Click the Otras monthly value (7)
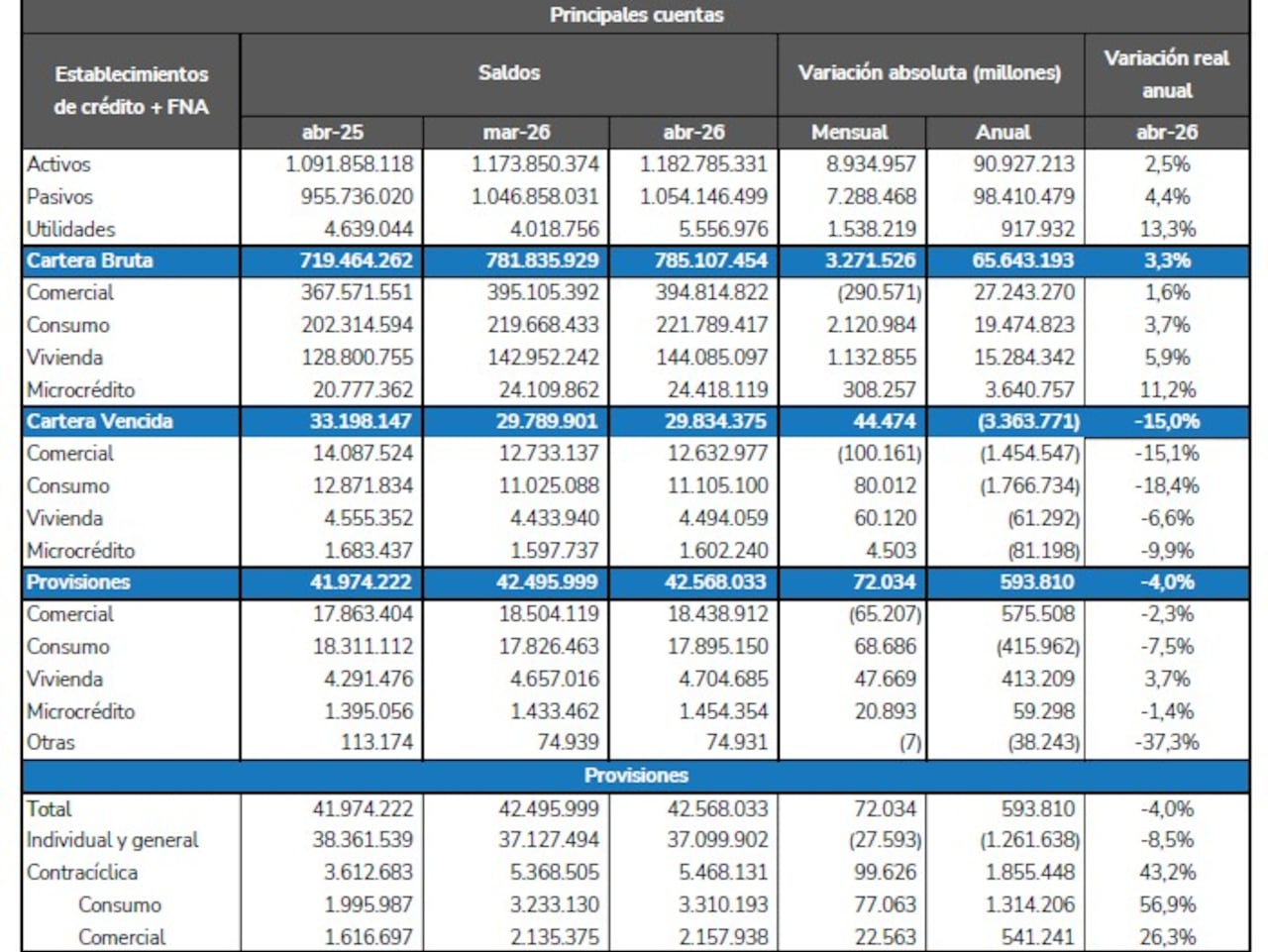Screen dimensions: 1268x952 (x=910, y=742)
